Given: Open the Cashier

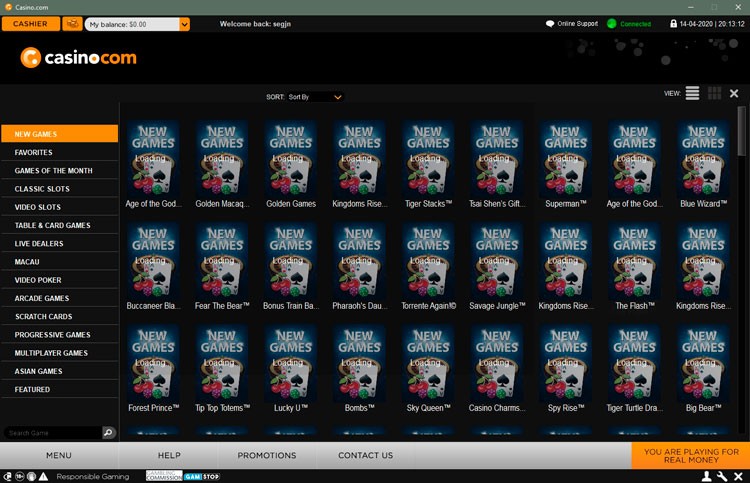Looking at the screenshot, I should 31,24.
